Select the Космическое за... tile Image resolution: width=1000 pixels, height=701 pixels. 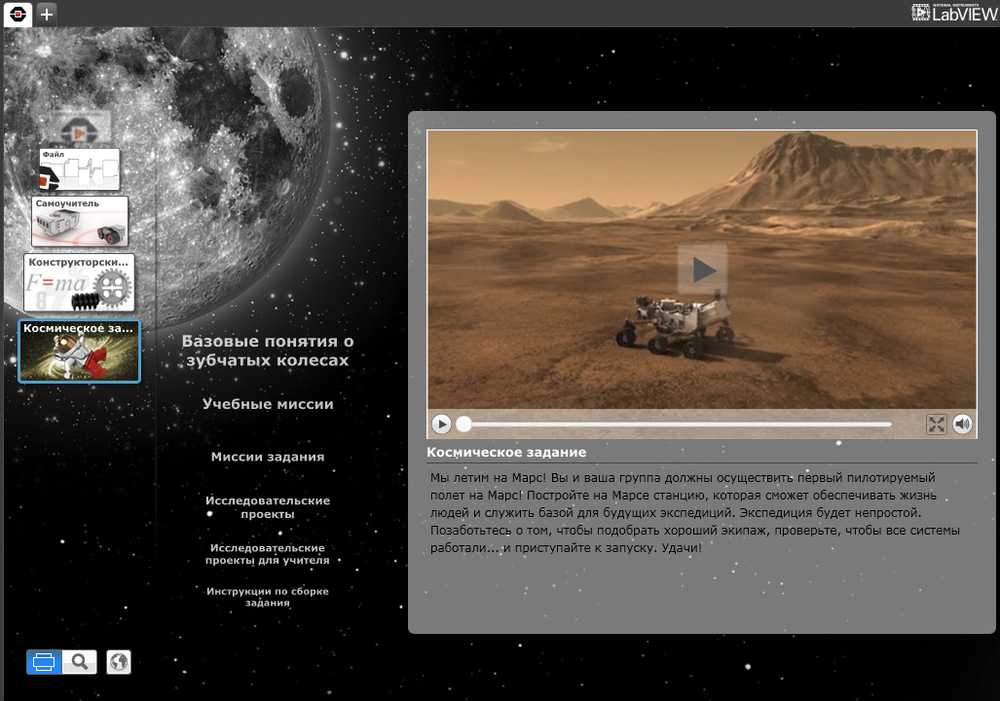(x=80, y=351)
